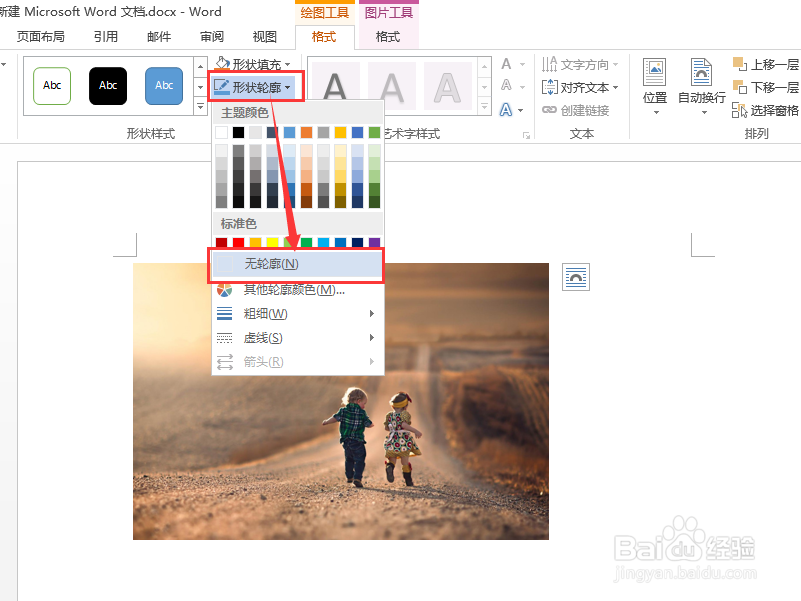The height and width of the screenshot is (601, 801).
Task: Expand the 箭头 arrows submenu
Action: 263,362
